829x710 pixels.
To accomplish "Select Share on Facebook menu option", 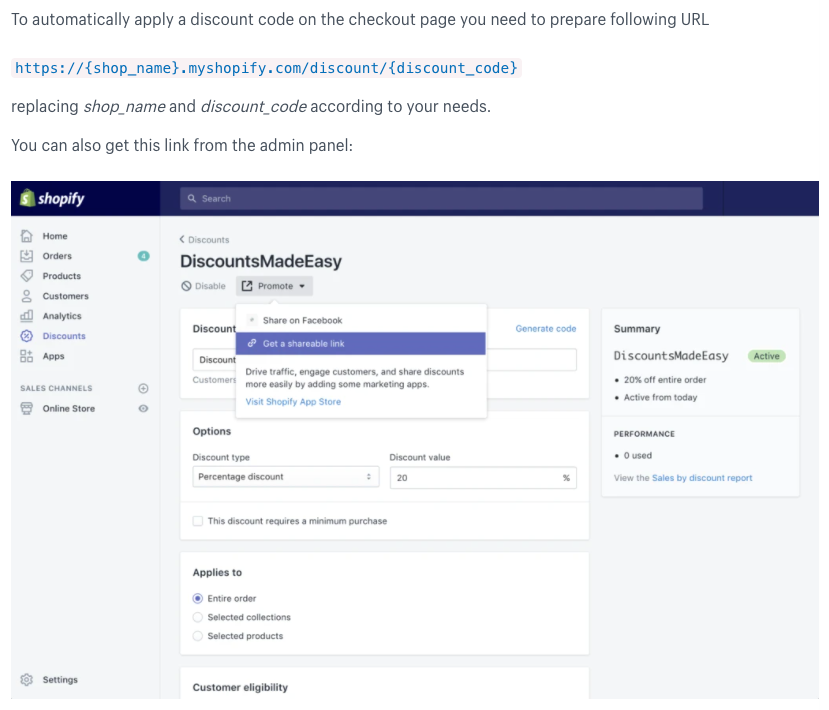I will click(x=361, y=320).
